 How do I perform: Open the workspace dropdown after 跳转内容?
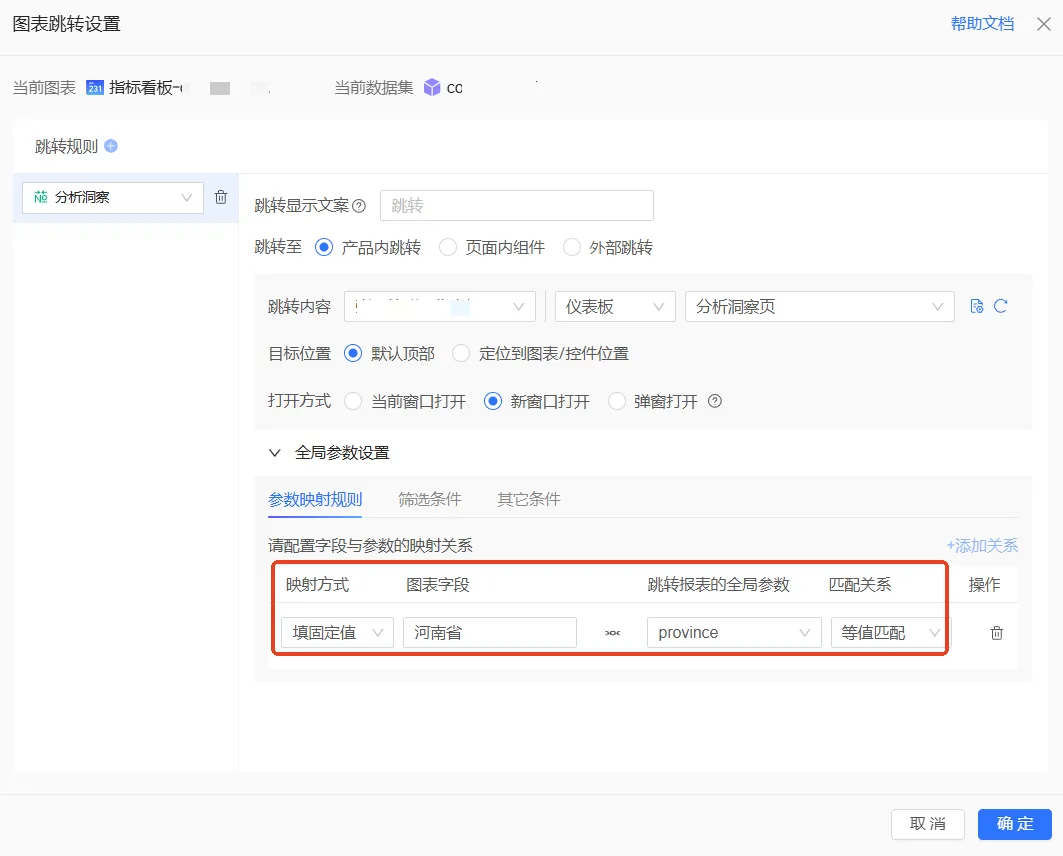(x=440, y=306)
